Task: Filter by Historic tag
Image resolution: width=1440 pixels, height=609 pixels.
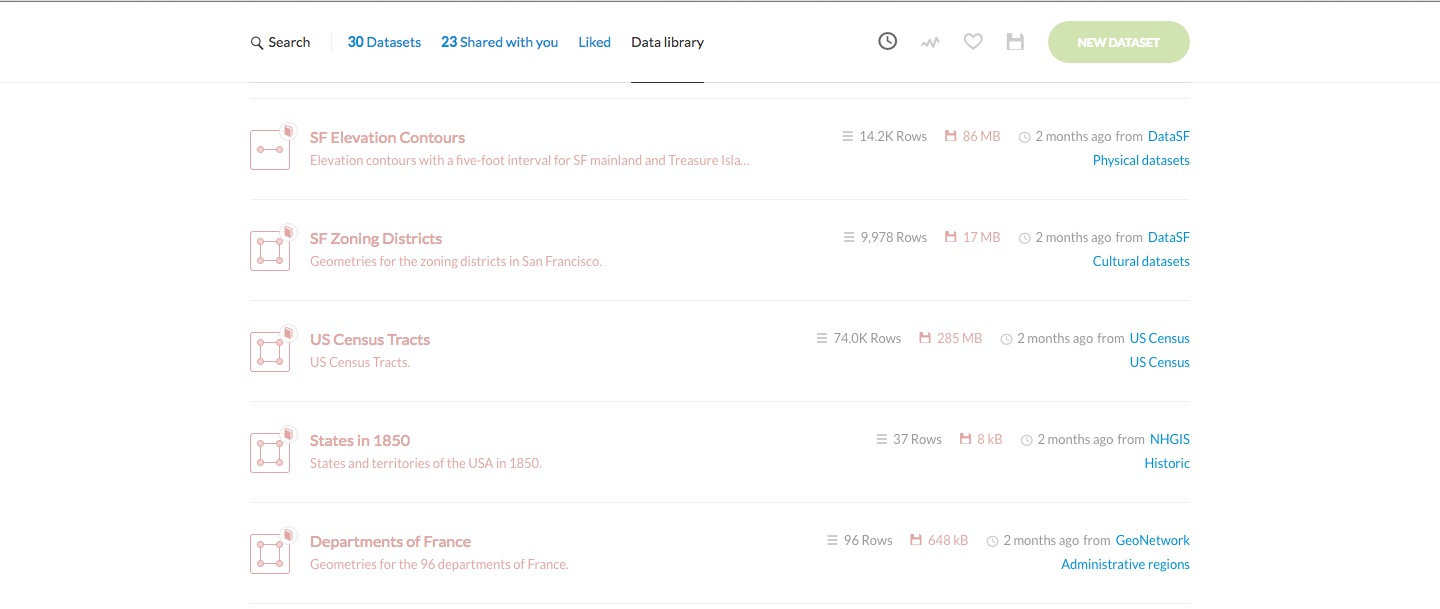Action: point(1167,463)
